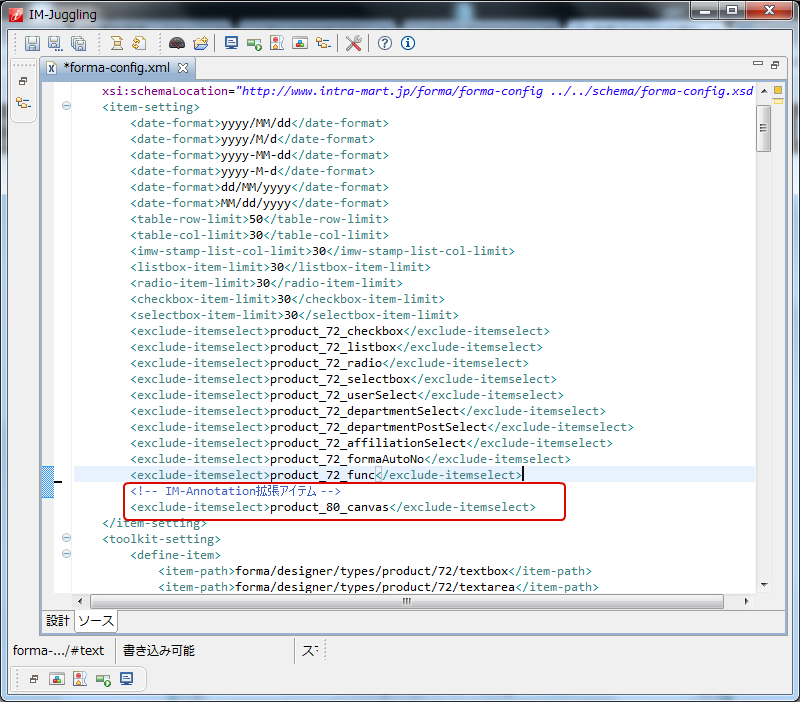
Task: Click the Save floppy disk icon
Action: [32, 43]
